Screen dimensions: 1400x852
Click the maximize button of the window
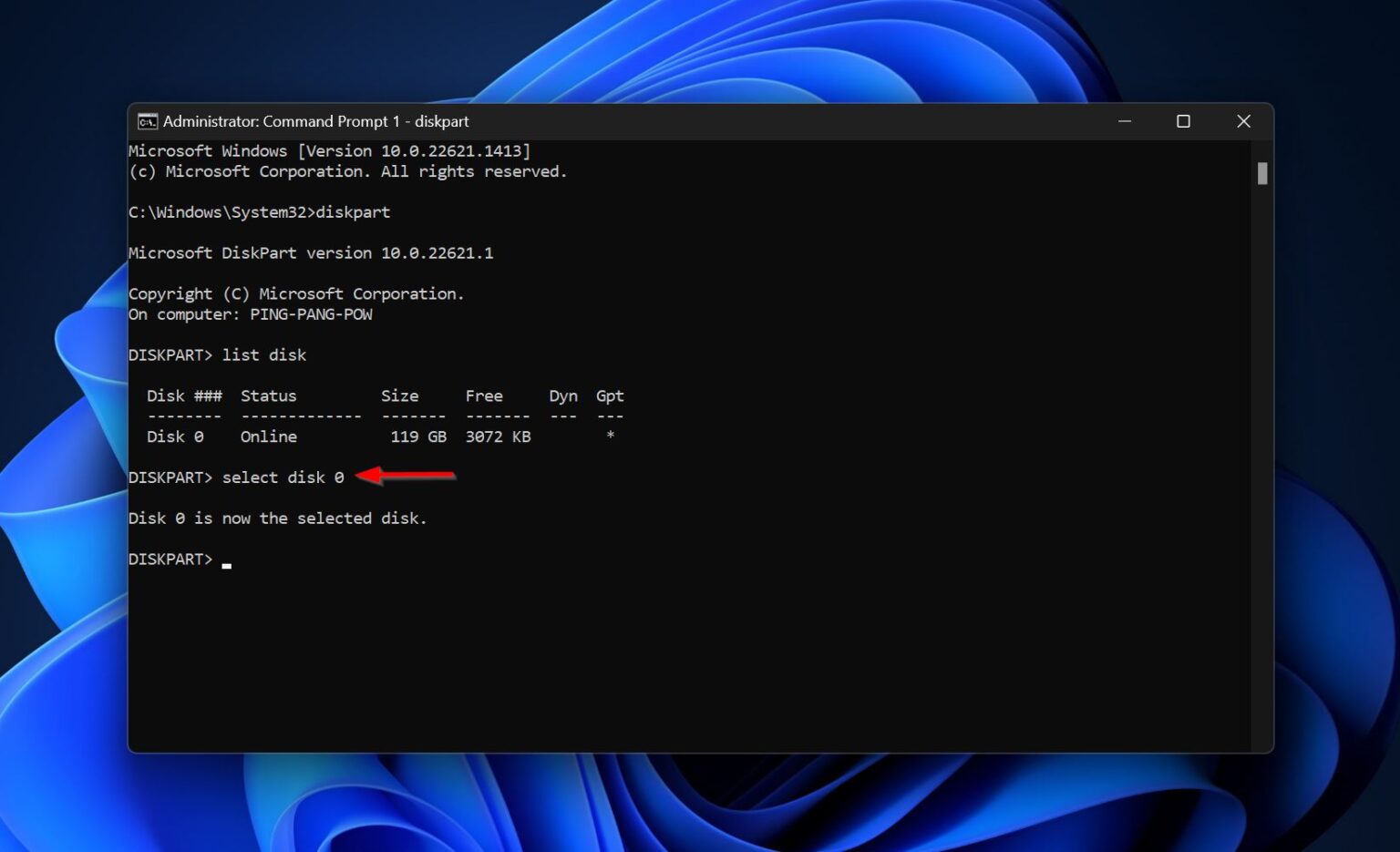[1184, 120]
